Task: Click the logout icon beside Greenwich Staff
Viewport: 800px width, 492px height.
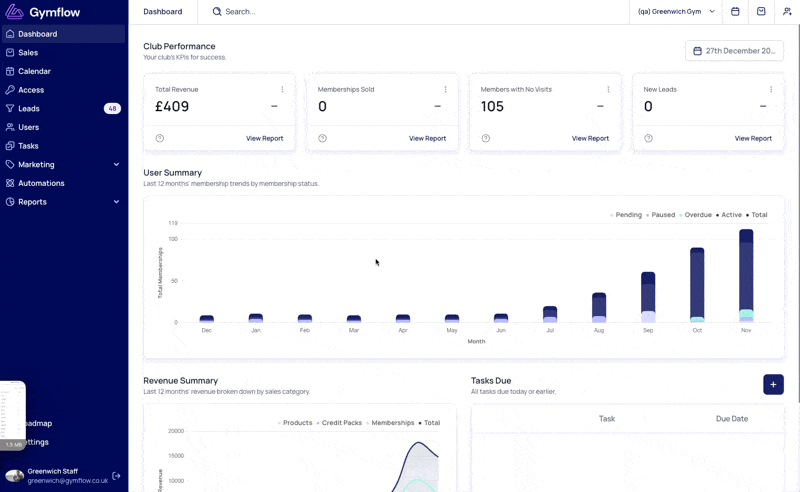Action: pyautogui.click(x=116, y=476)
